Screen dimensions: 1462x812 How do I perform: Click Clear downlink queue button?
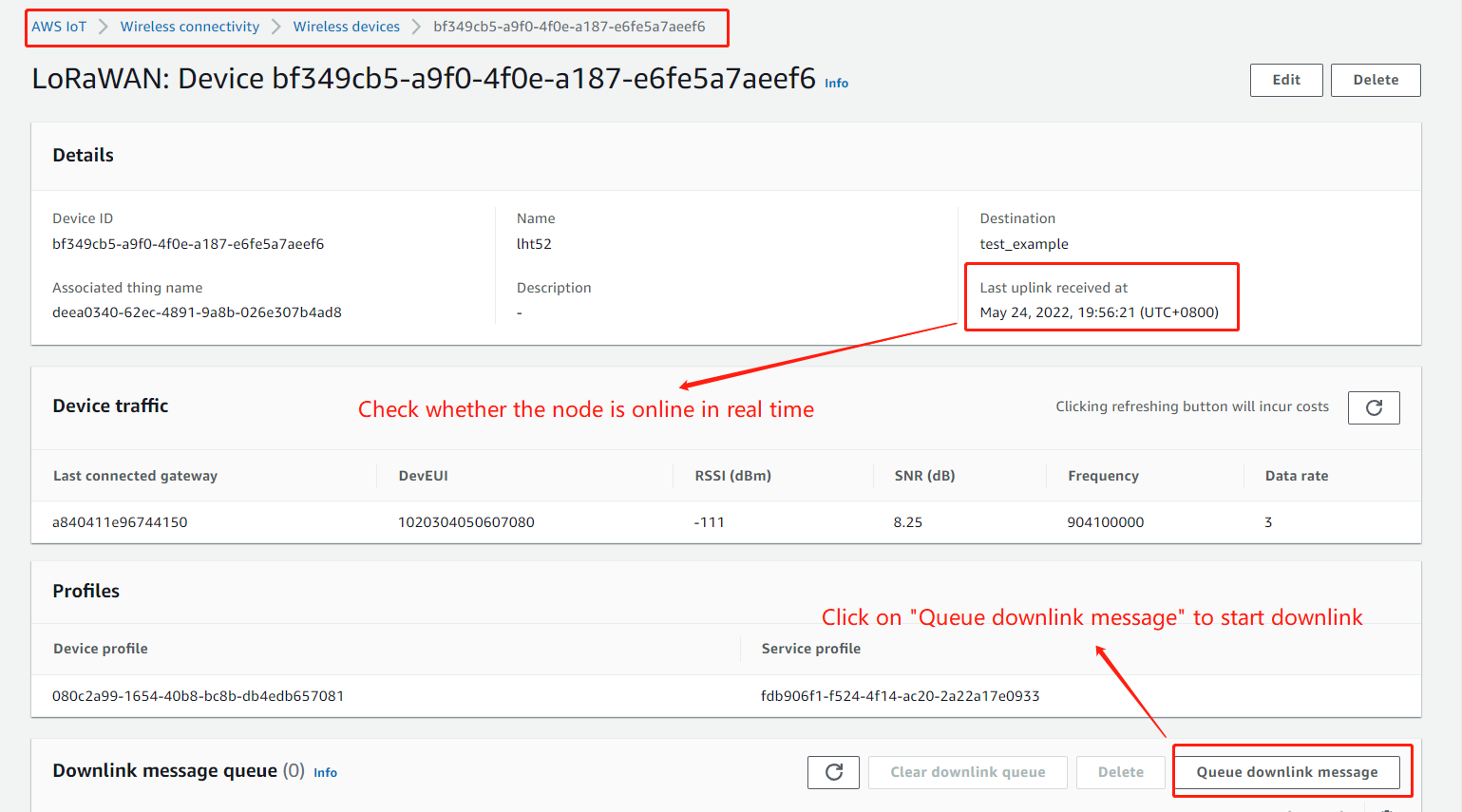click(x=967, y=772)
